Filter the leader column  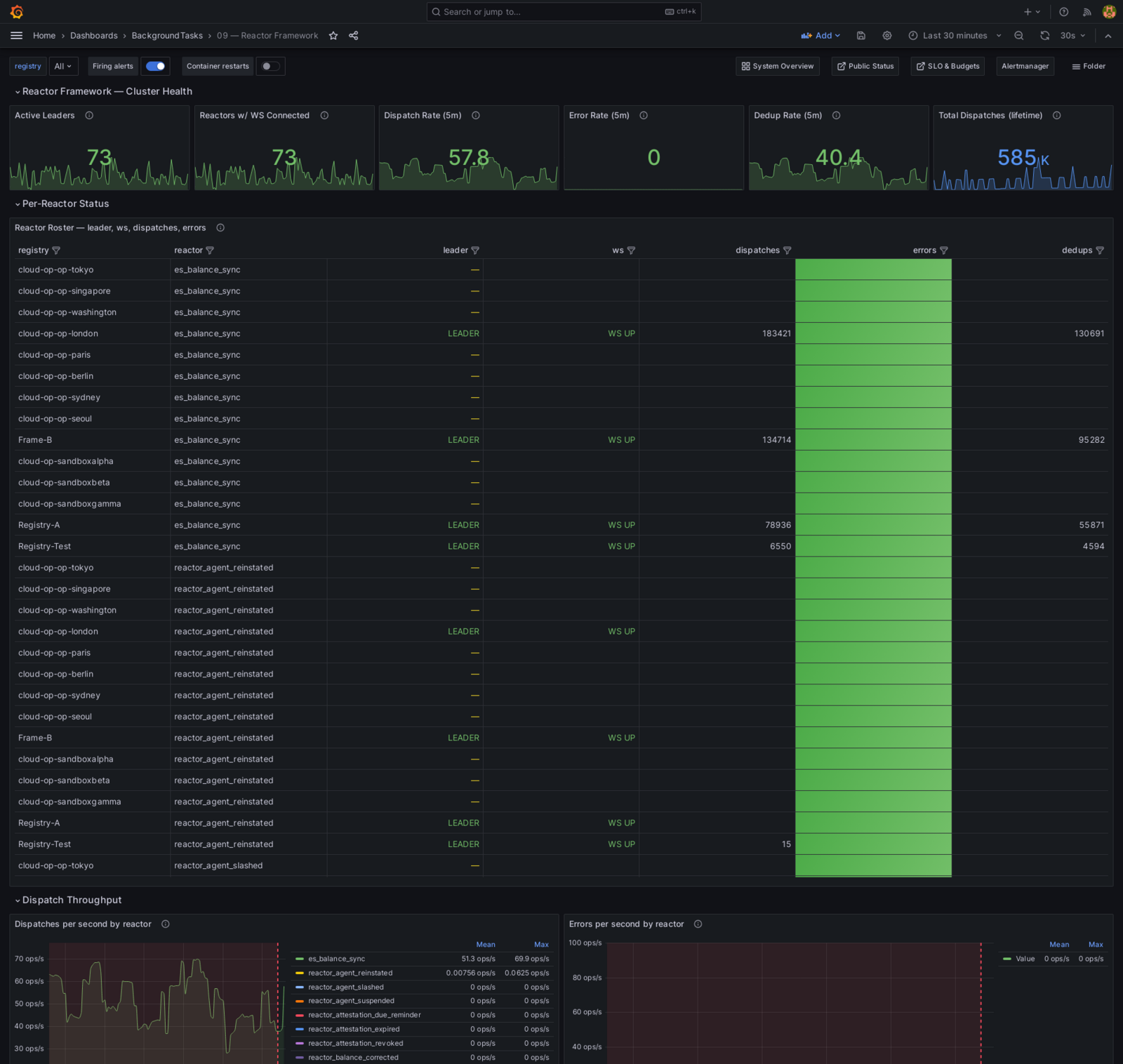point(475,251)
